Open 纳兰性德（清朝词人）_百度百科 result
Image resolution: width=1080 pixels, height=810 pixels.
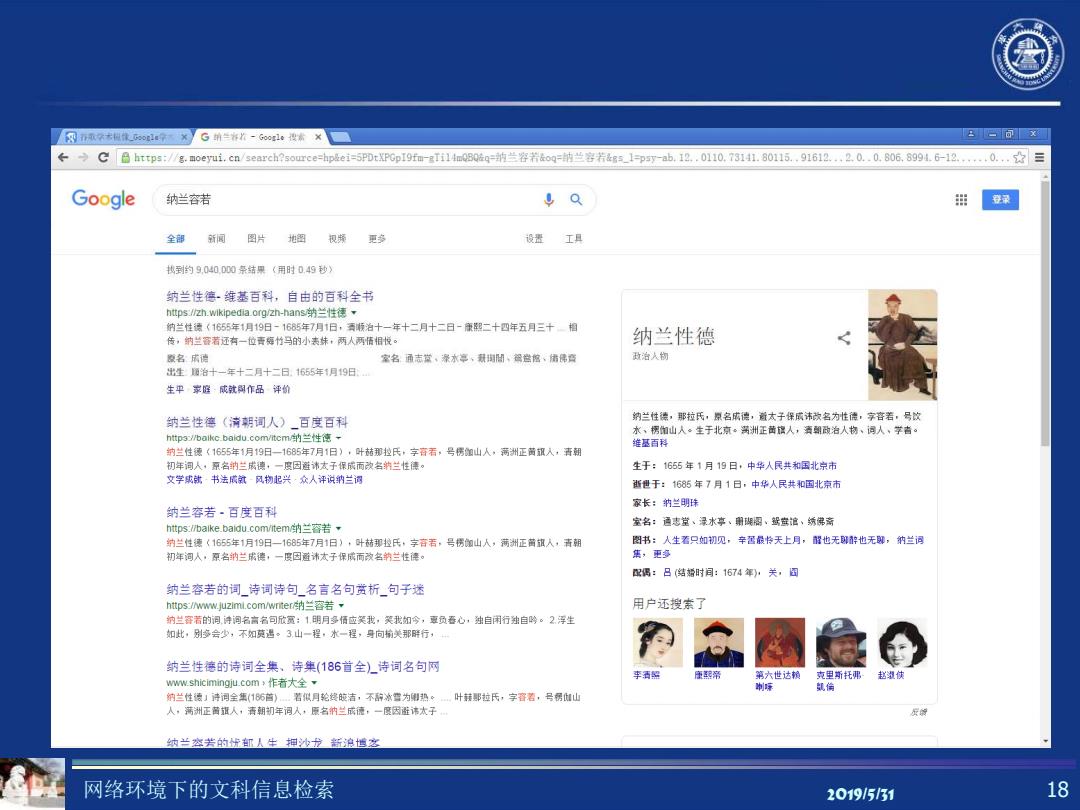(257, 422)
